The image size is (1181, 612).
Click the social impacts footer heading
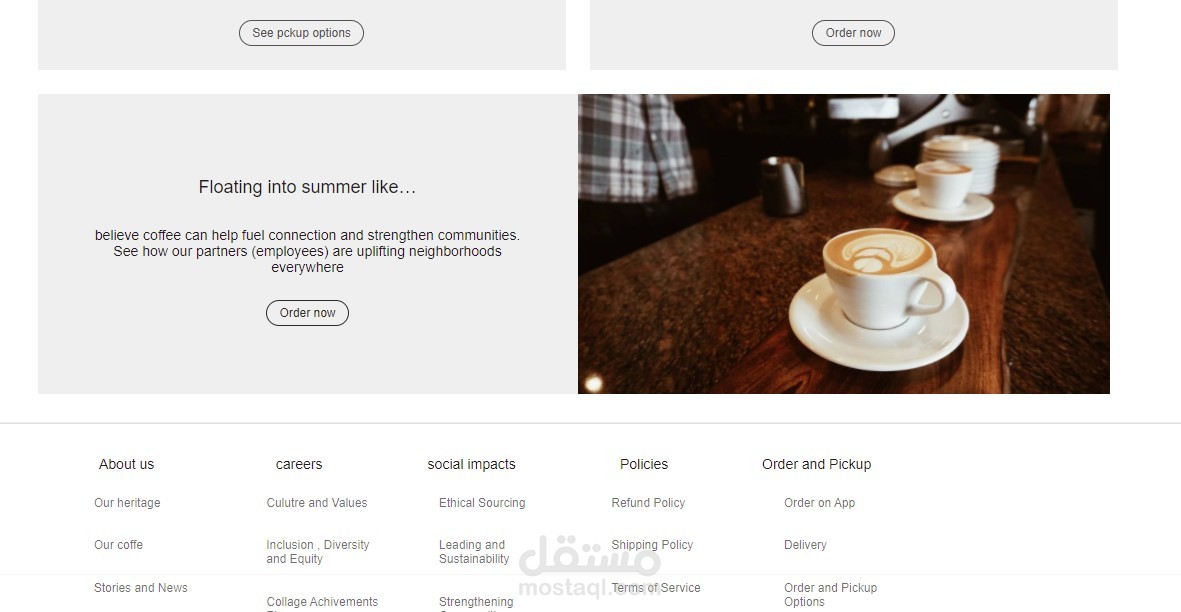pyautogui.click(x=471, y=464)
